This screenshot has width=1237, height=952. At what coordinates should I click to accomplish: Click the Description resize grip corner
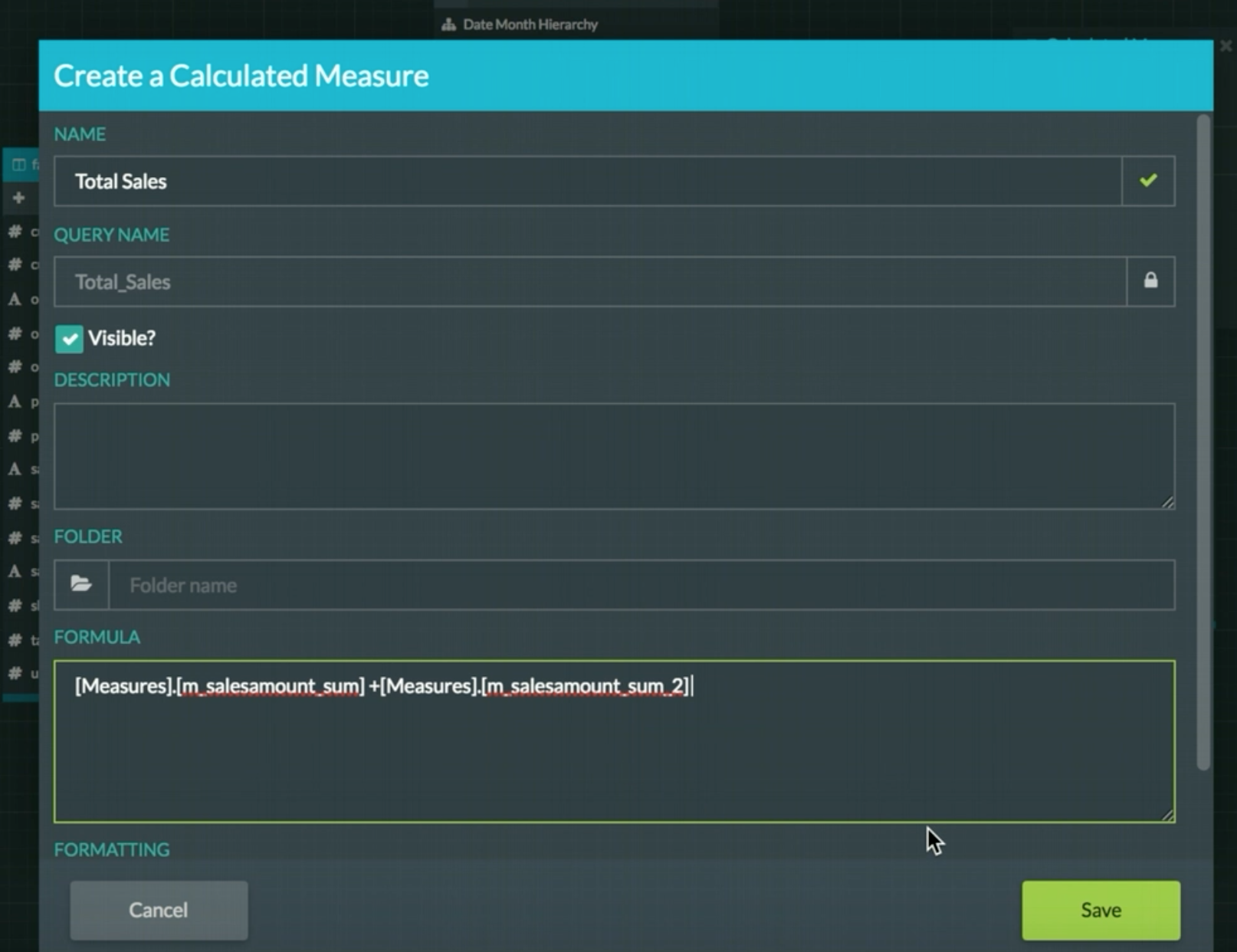click(1167, 501)
